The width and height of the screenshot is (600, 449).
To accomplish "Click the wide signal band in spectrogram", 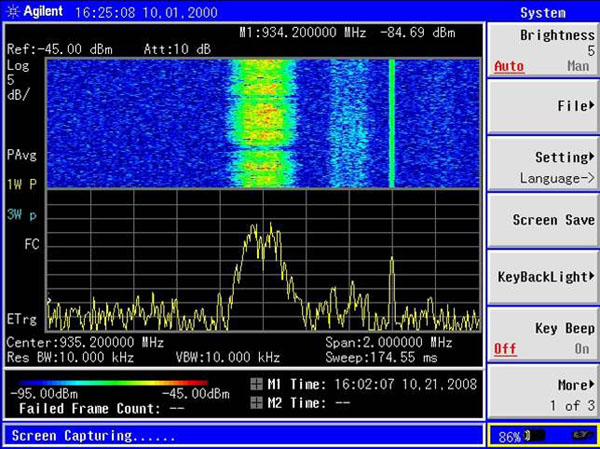I will pyautogui.click(x=263, y=123).
